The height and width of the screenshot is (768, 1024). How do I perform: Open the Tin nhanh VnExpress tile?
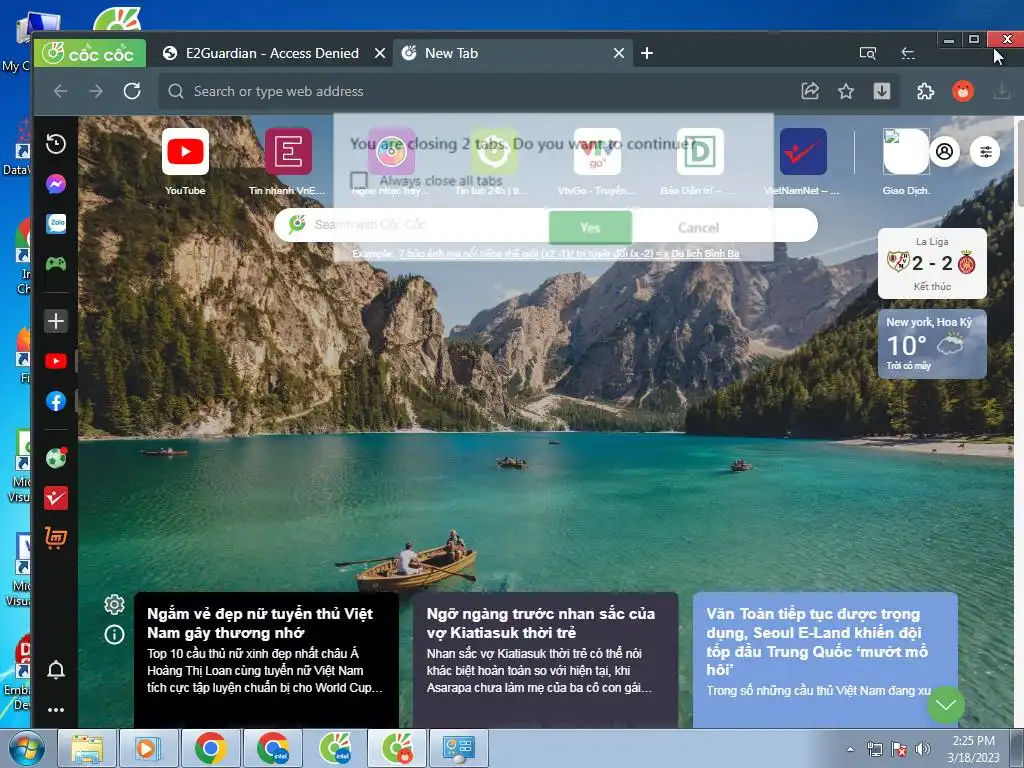coord(287,162)
